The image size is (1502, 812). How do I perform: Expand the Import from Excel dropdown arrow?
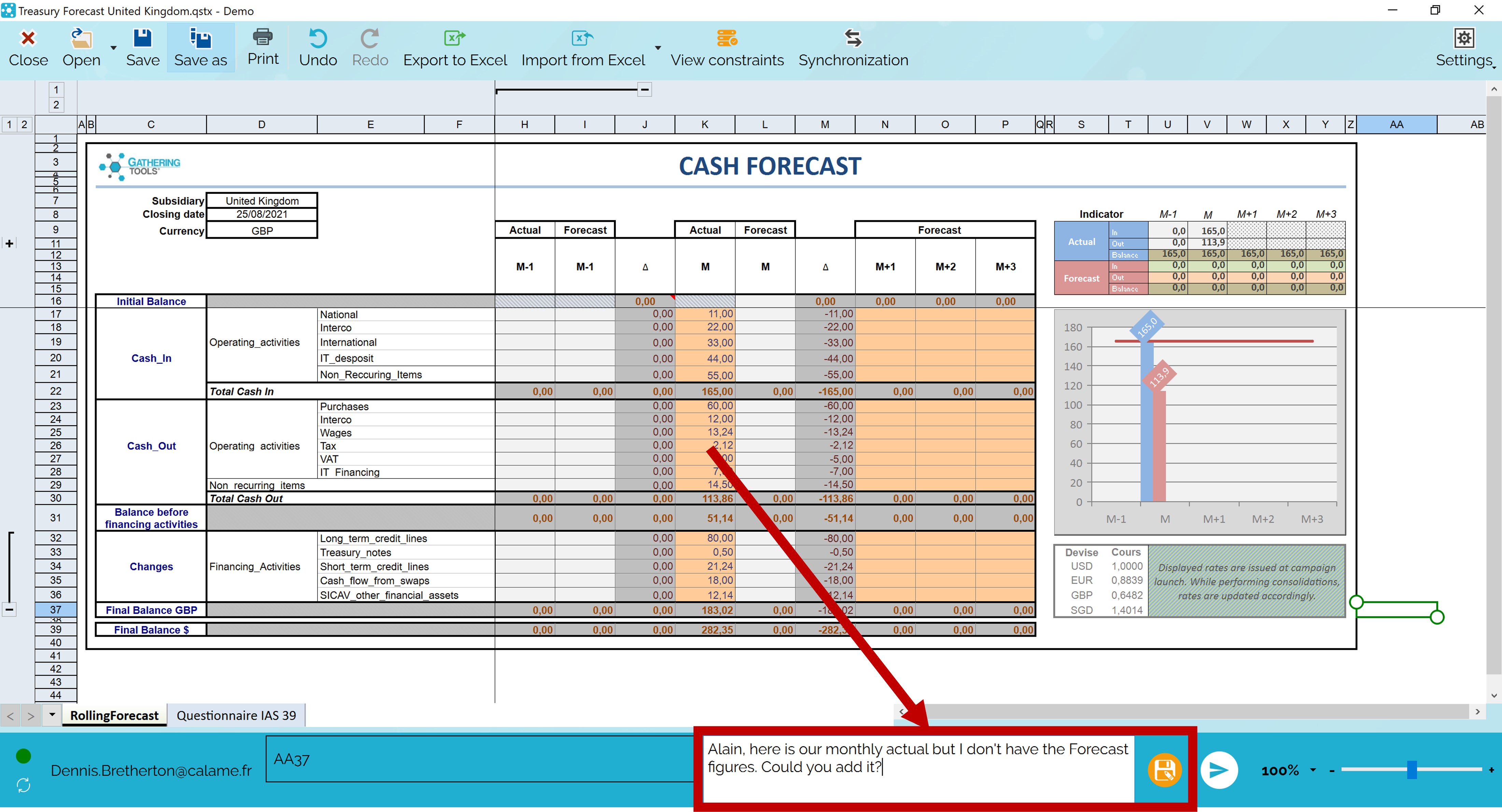click(x=658, y=48)
